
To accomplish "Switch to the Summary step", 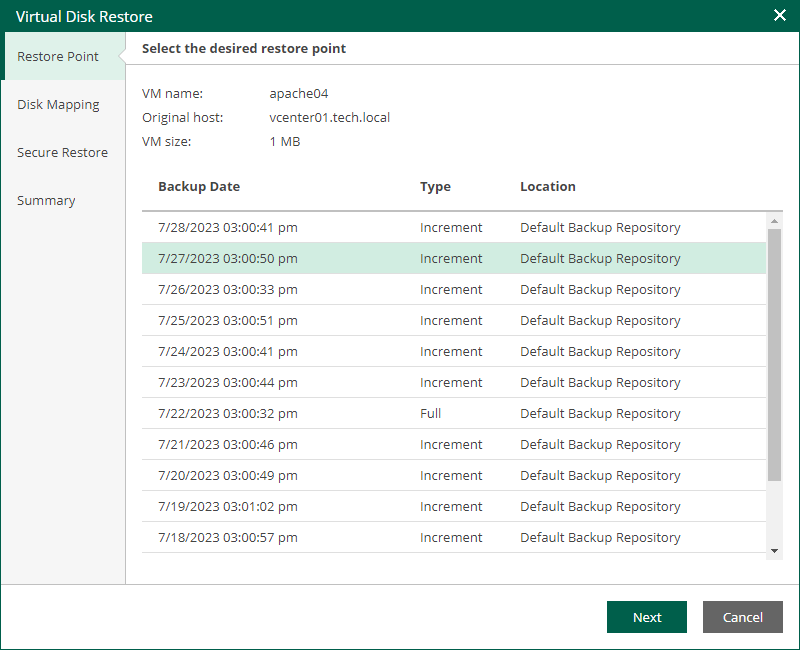I will click(46, 201).
